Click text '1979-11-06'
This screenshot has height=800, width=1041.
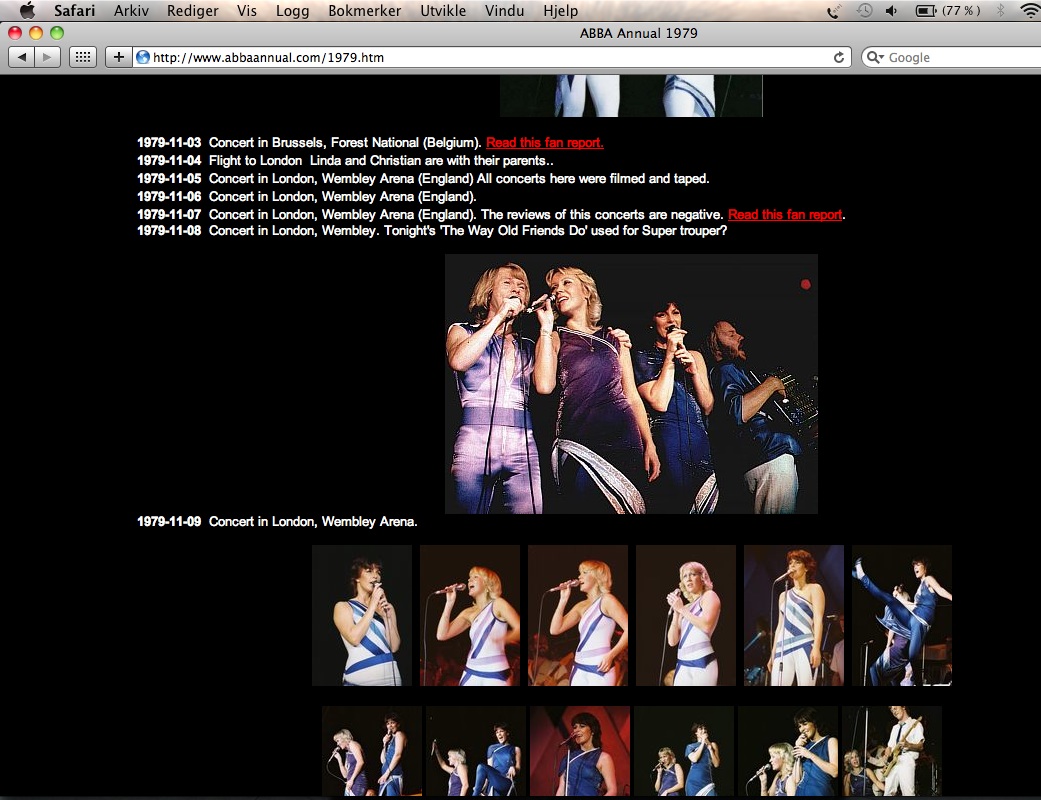coord(169,197)
